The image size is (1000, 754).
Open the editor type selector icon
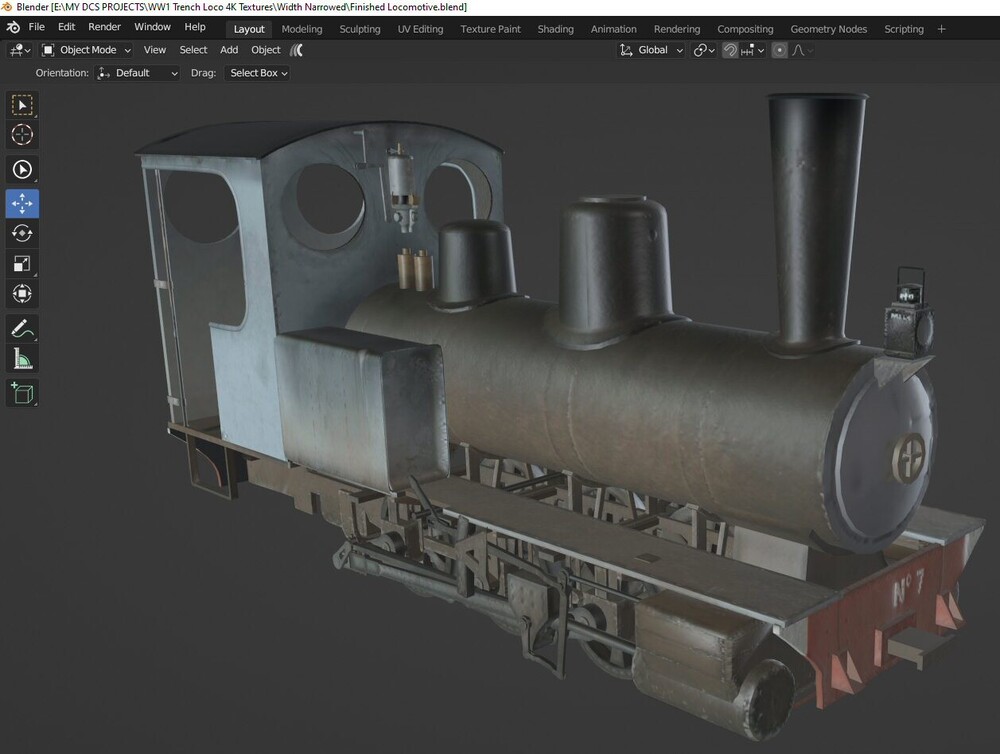click(19, 50)
